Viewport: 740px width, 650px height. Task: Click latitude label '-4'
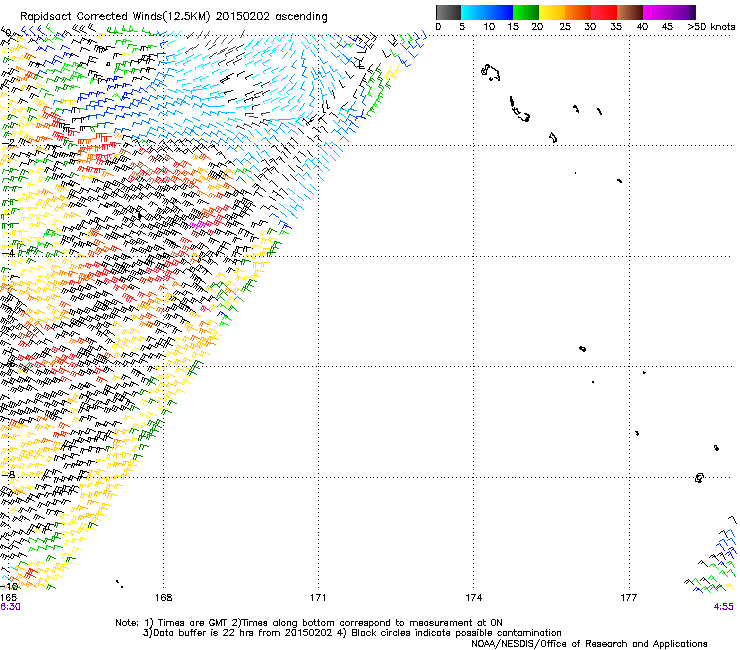point(8,253)
